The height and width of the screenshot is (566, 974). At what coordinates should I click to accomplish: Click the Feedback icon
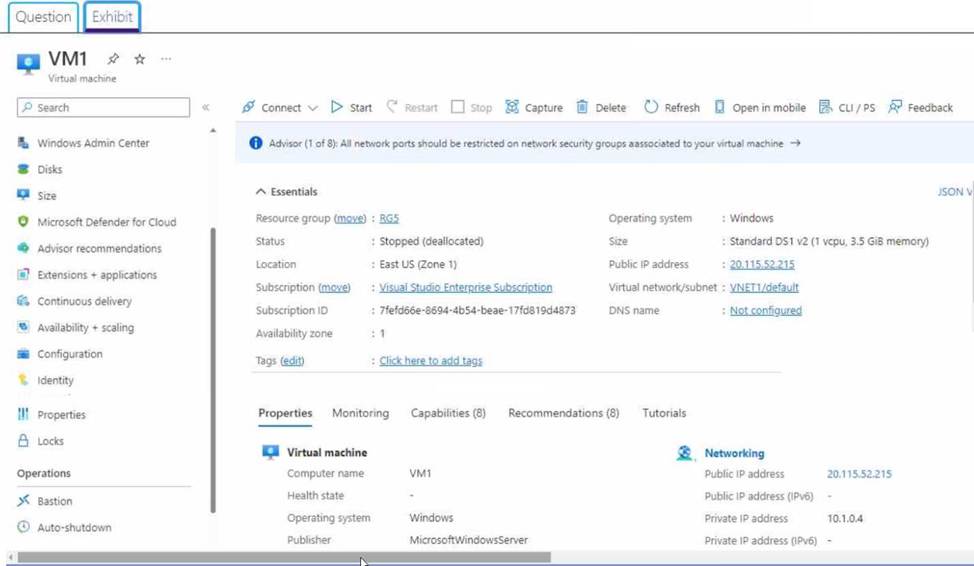pos(895,107)
